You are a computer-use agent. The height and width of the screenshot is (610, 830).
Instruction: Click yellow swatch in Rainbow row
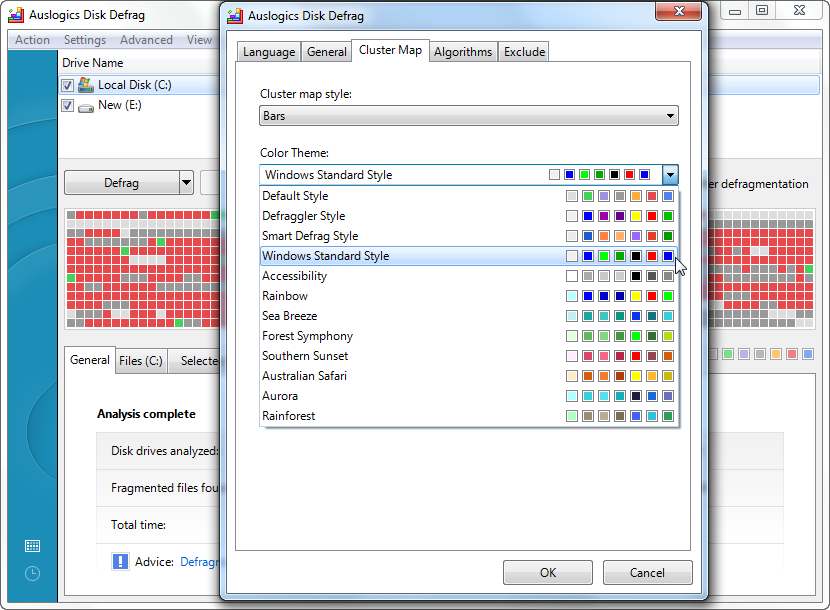click(636, 296)
